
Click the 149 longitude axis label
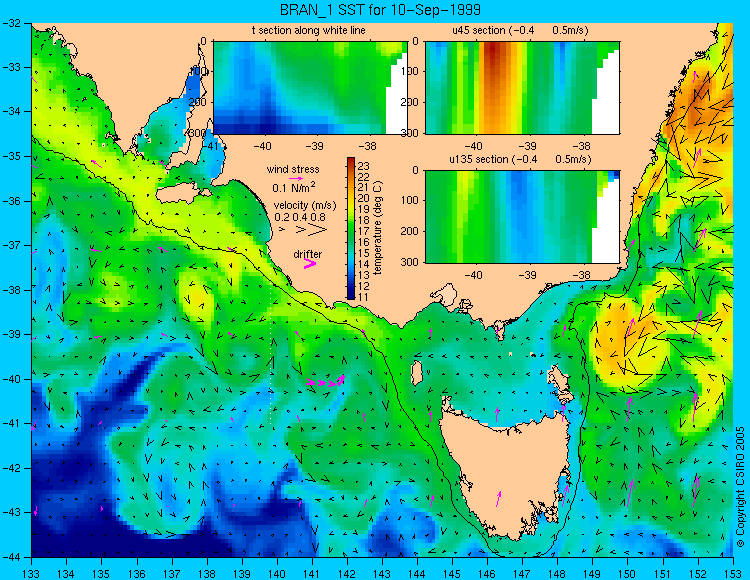592,573
